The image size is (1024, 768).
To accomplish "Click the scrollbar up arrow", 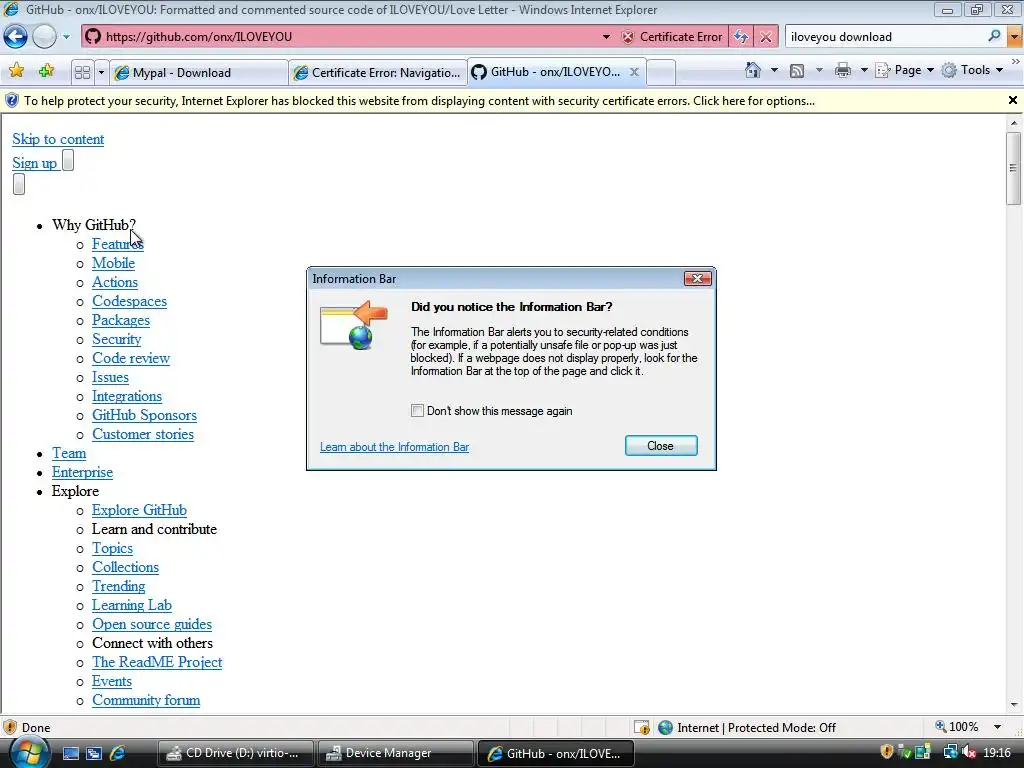I will [x=1014, y=123].
